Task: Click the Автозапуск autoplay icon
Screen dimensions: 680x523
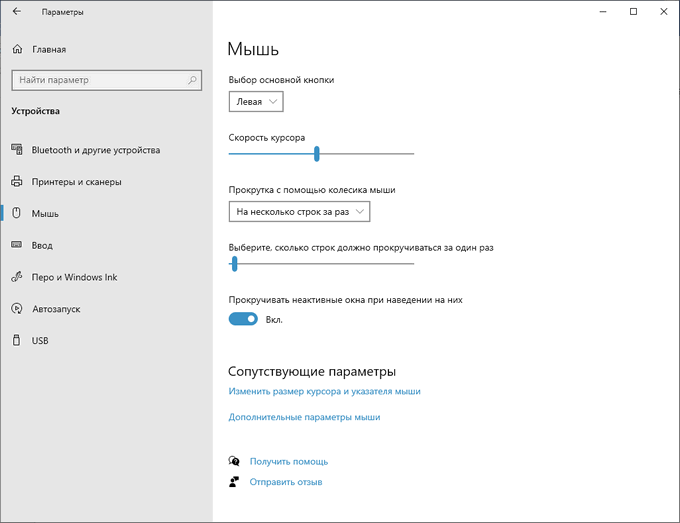Action: 17,309
